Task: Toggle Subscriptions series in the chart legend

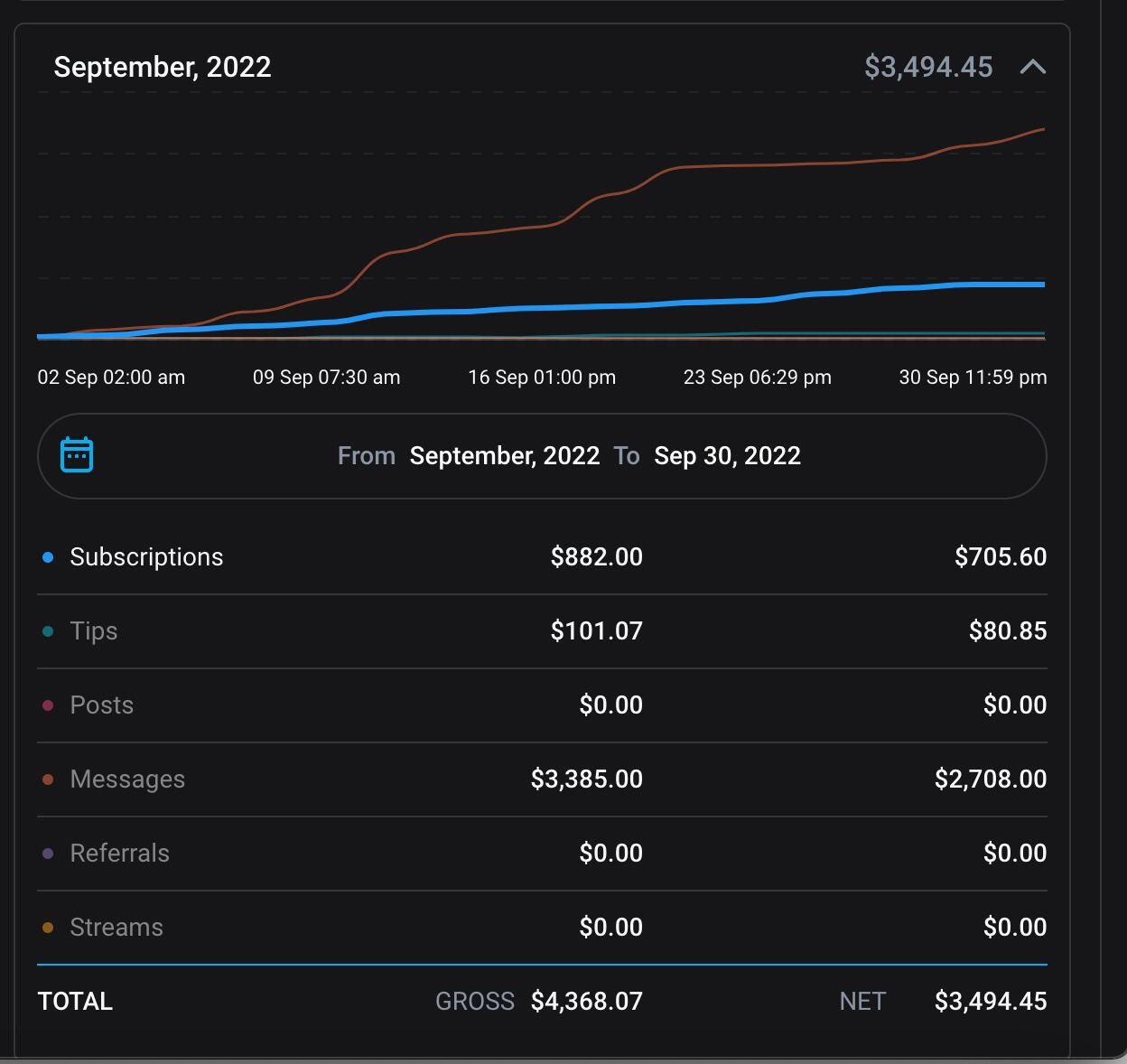Action: pyautogui.click(x=146, y=557)
